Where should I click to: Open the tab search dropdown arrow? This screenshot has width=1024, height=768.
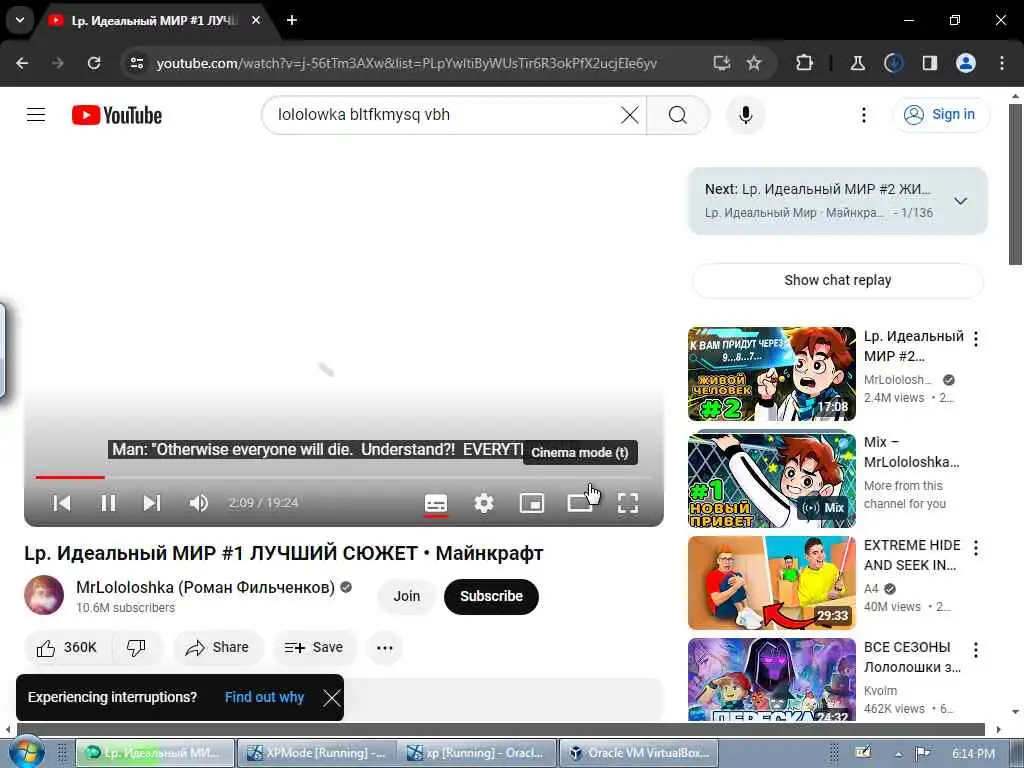click(20, 20)
